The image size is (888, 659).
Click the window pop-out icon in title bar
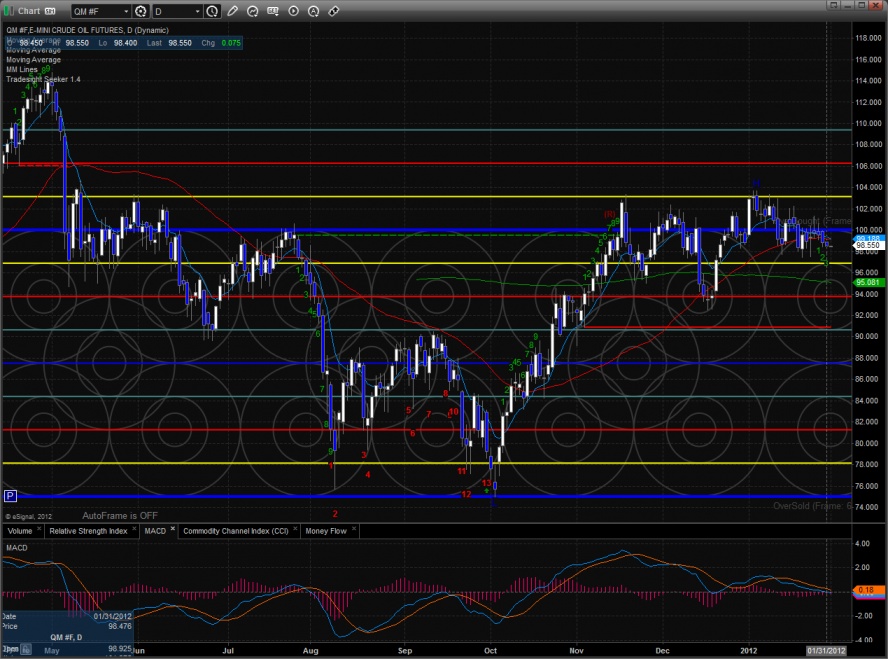(833, 5)
